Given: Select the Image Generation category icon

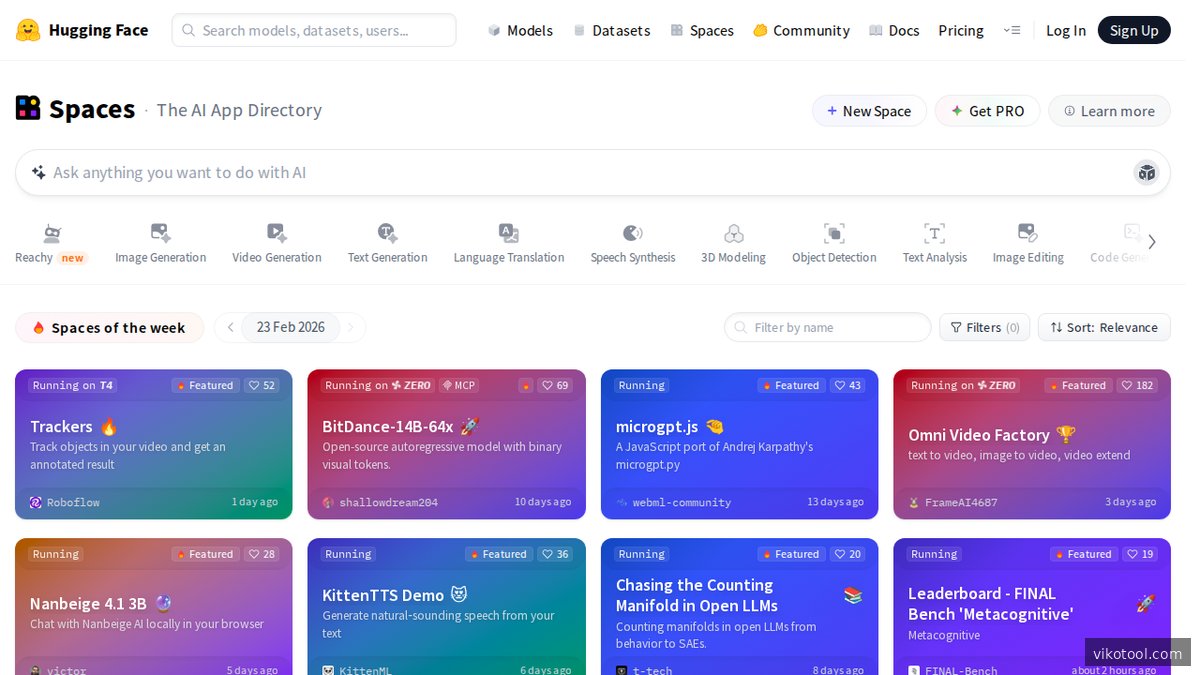Looking at the screenshot, I should coord(159,232).
